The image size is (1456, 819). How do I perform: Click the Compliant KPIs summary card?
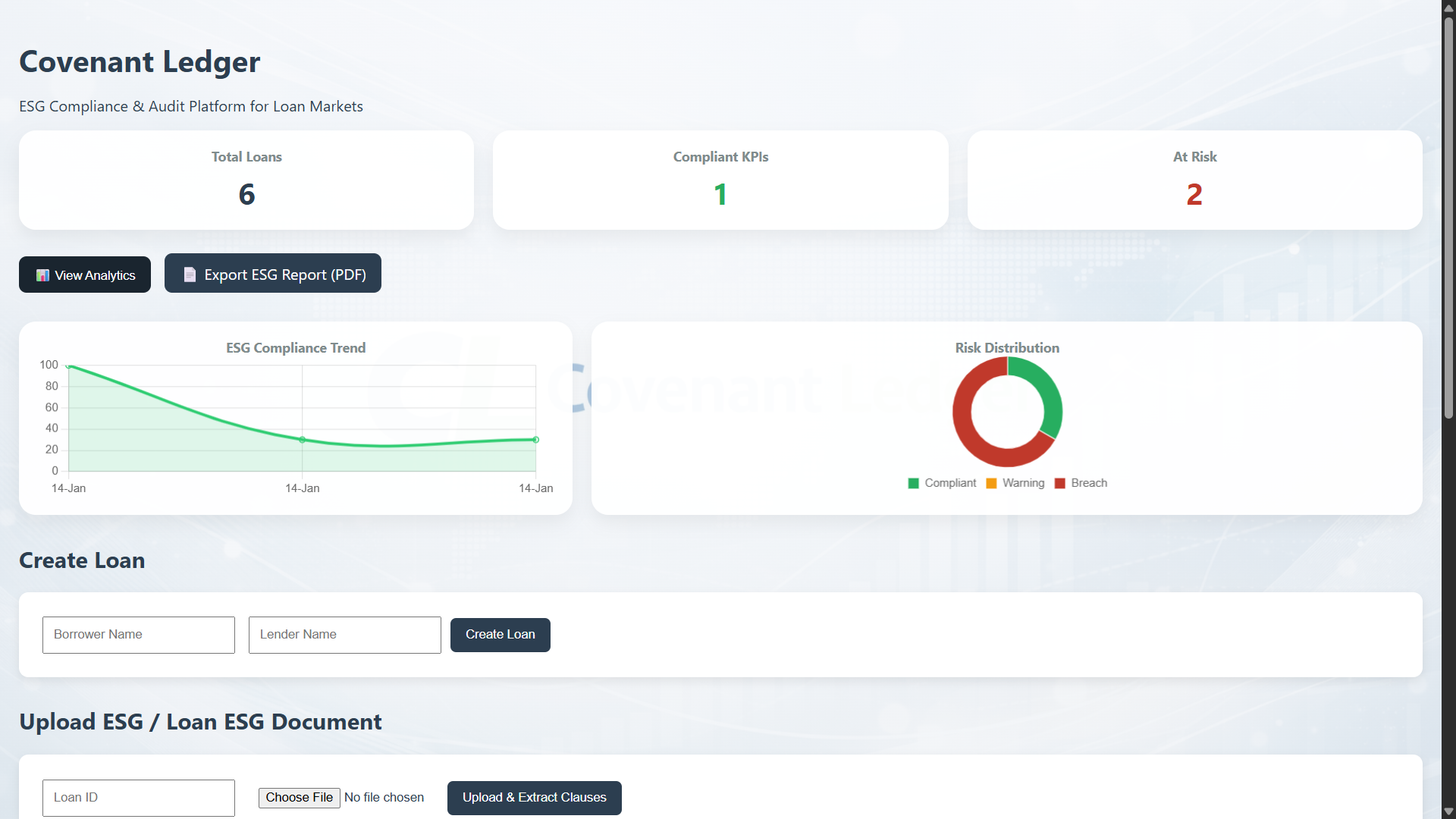(720, 180)
